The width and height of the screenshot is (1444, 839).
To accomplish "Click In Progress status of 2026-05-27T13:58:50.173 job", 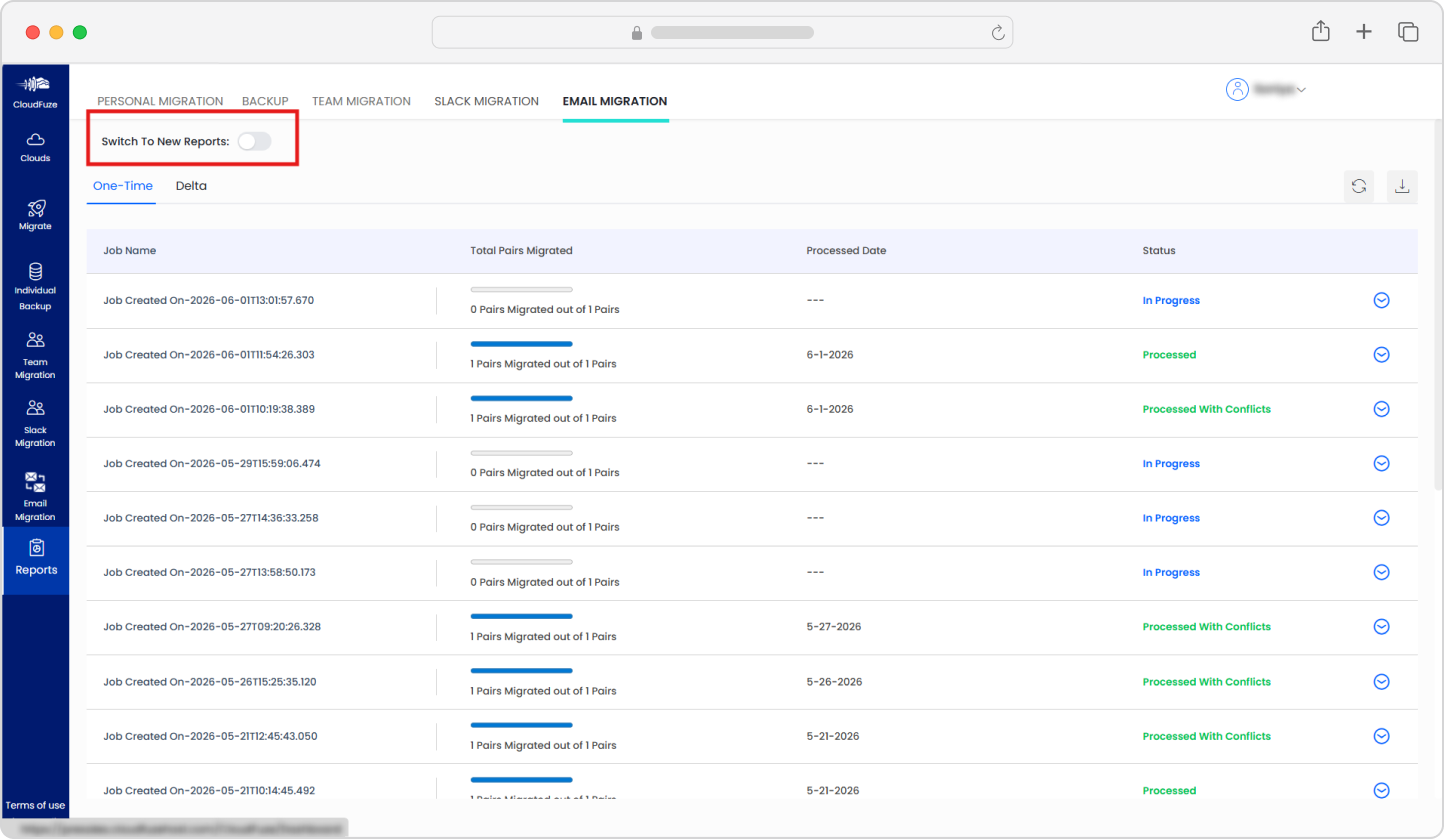I will 1171,572.
